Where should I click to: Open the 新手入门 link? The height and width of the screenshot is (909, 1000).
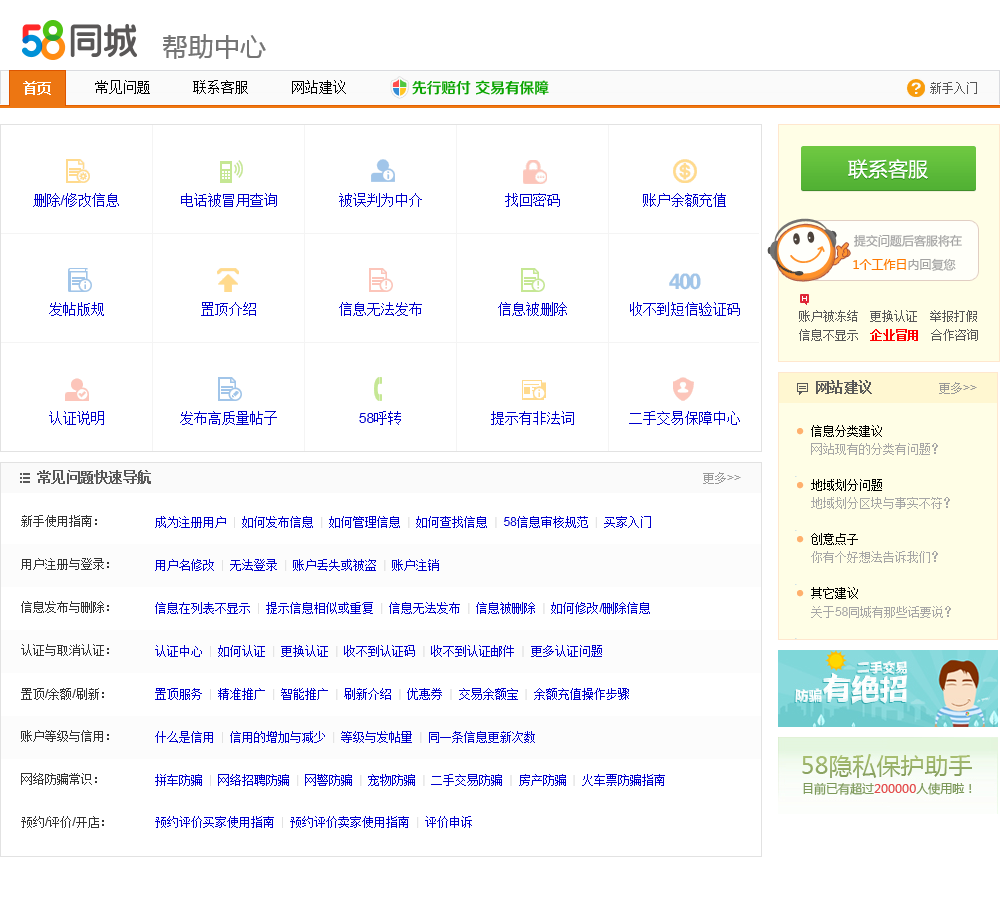(x=953, y=88)
